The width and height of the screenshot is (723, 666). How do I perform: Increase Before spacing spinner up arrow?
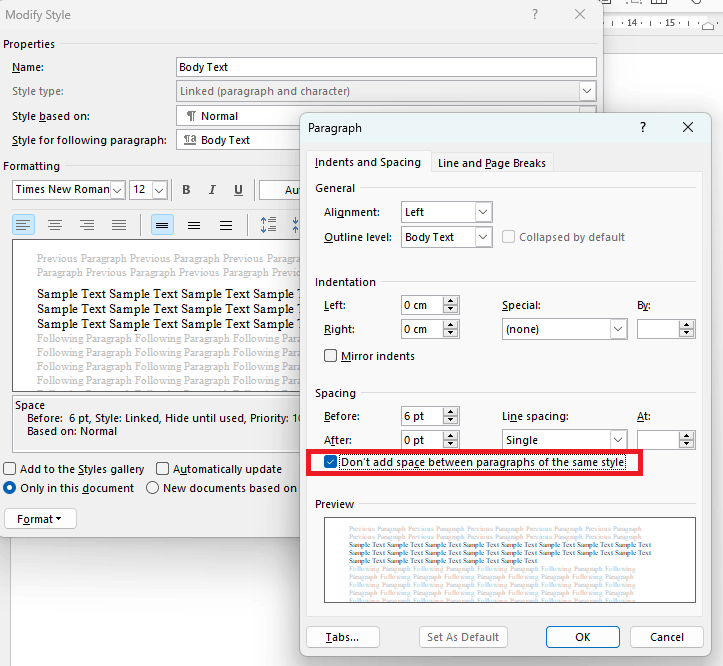click(x=450, y=412)
